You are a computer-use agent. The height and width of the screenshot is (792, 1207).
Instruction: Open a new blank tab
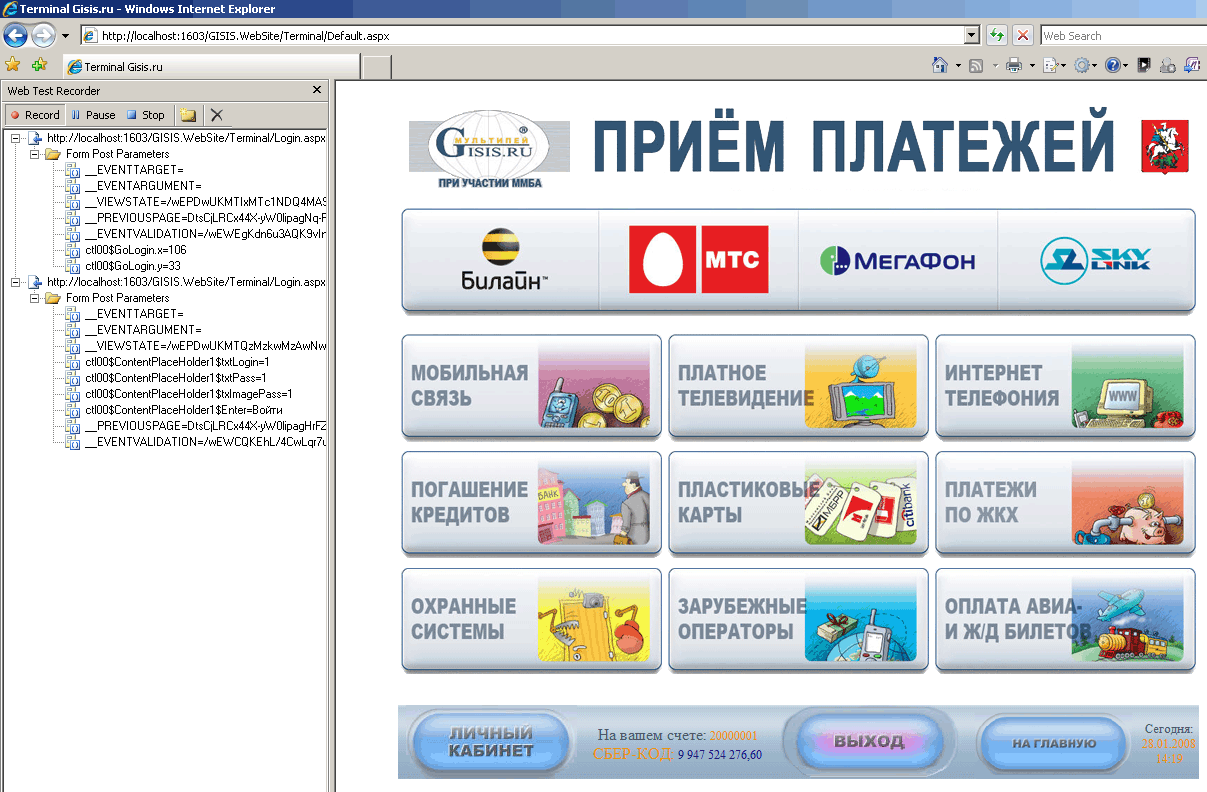[x=376, y=67]
